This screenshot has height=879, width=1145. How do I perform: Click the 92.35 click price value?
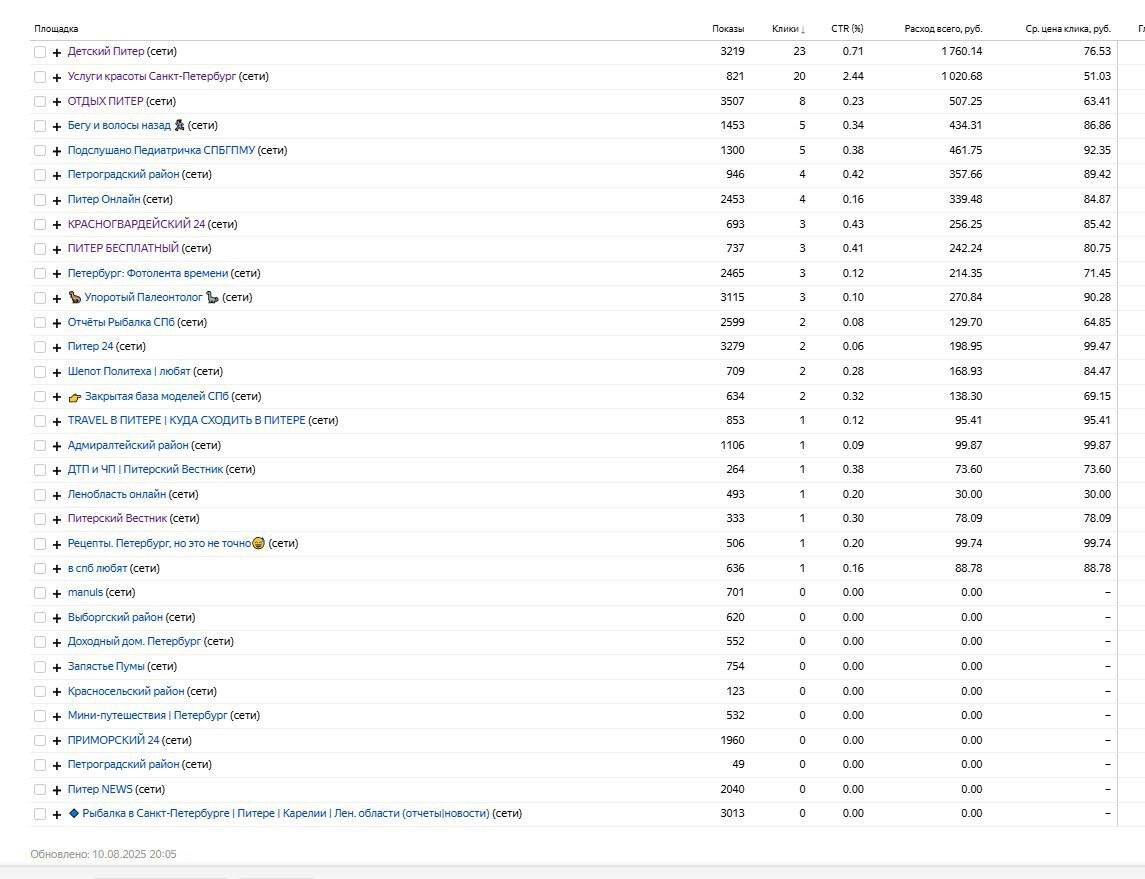pyautogui.click(x=1097, y=150)
